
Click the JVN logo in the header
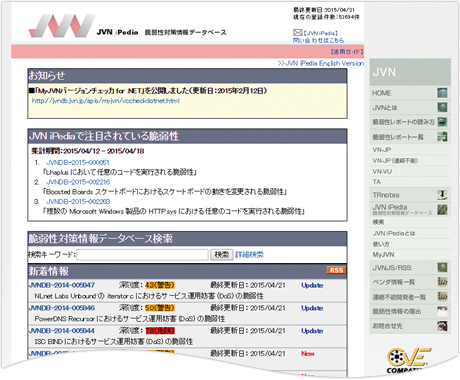point(62,26)
